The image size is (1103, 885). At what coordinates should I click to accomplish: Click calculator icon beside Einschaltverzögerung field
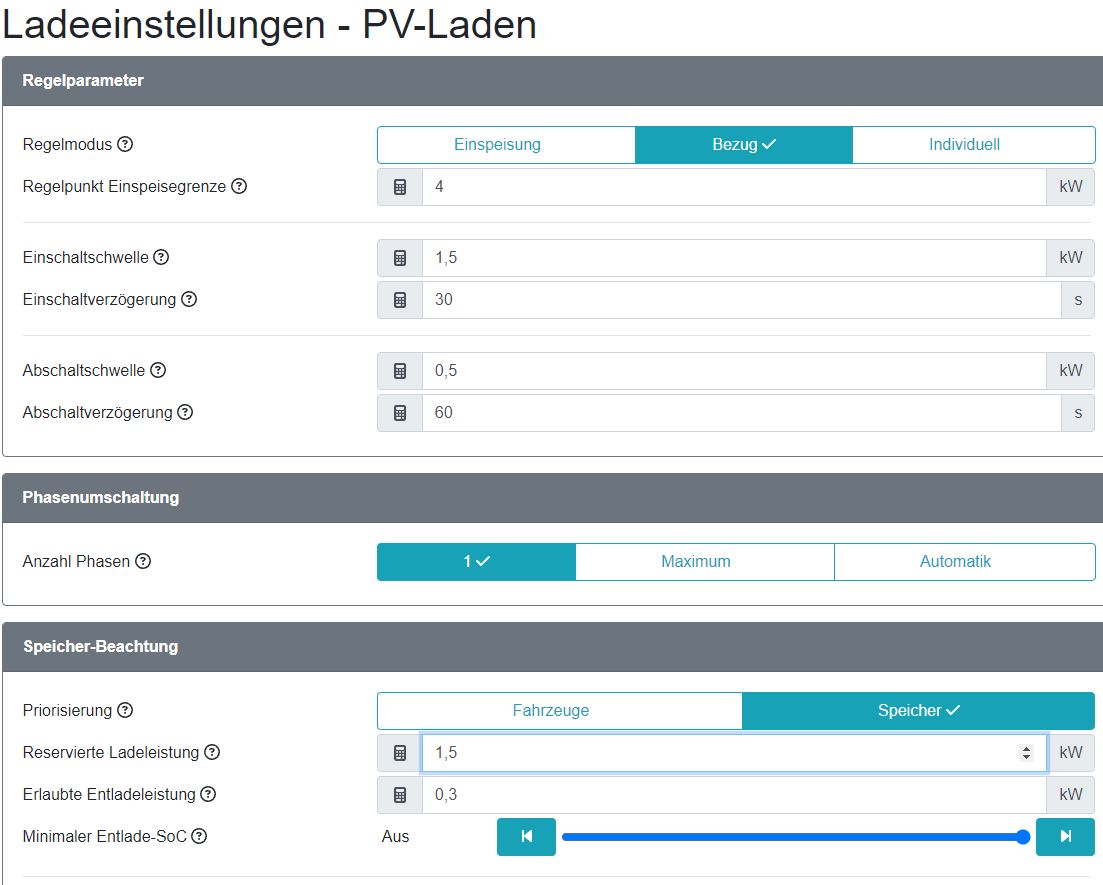400,300
